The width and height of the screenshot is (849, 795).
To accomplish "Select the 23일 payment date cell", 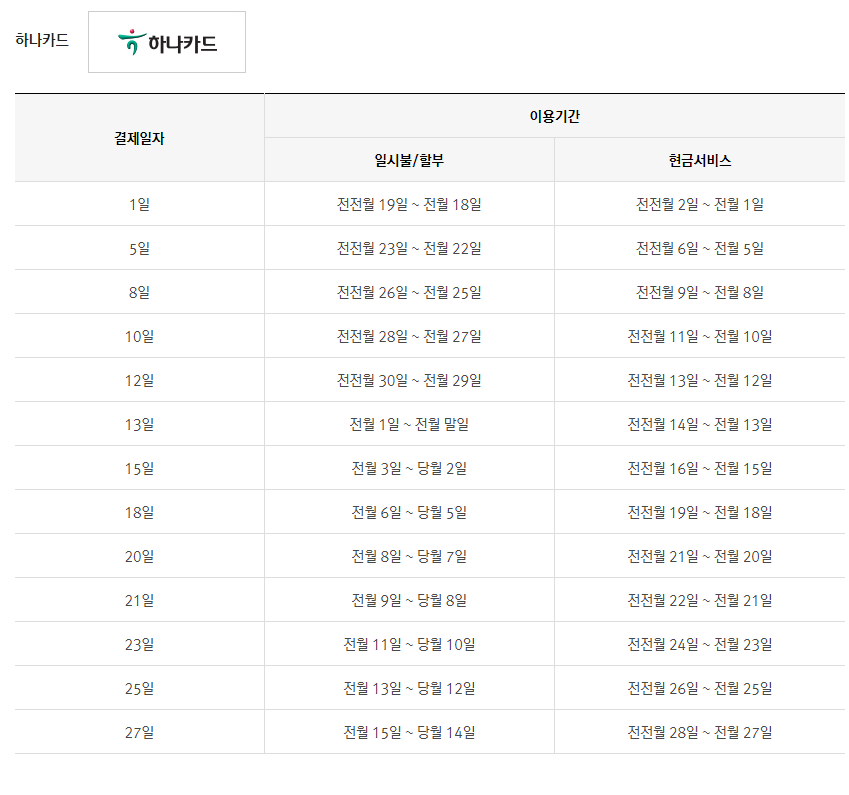I will tap(139, 644).
